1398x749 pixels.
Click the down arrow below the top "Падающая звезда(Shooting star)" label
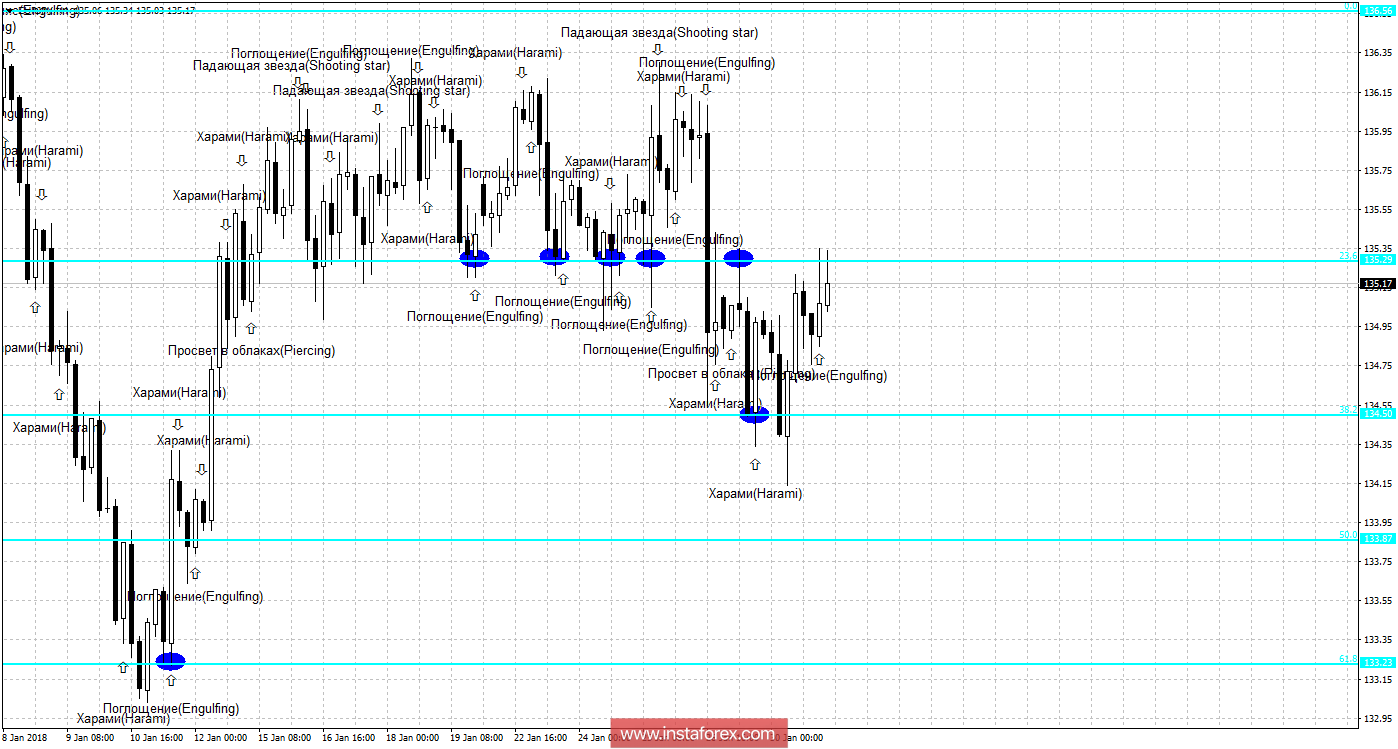pos(658,49)
